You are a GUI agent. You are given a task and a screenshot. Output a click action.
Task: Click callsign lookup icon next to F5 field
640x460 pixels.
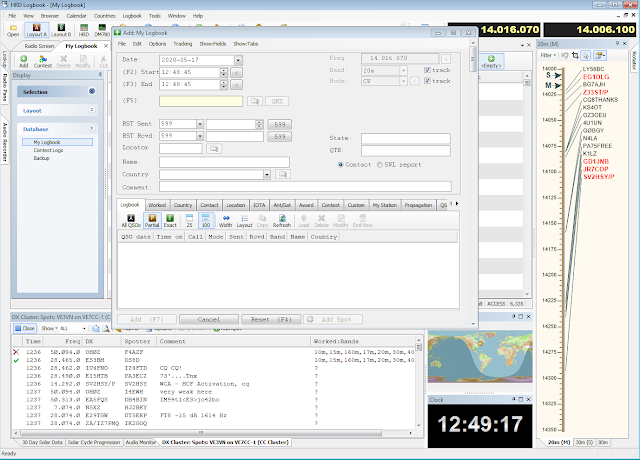point(255,101)
